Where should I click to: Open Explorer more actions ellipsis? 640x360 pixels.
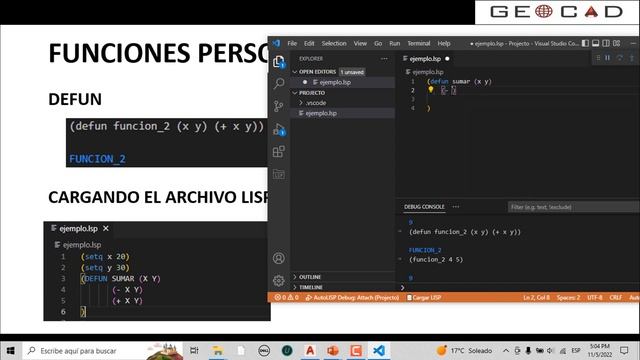click(384, 59)
